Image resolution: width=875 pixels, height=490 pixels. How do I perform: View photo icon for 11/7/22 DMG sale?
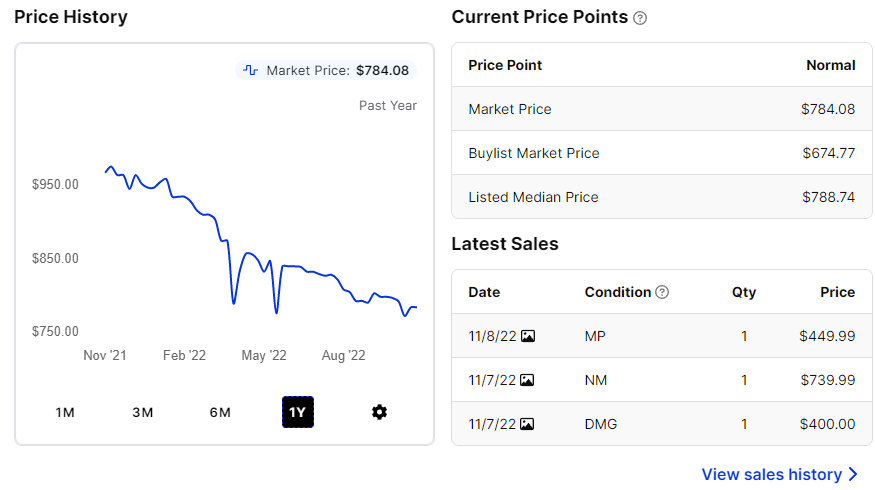pyautogui.click(x=528, y=424)
